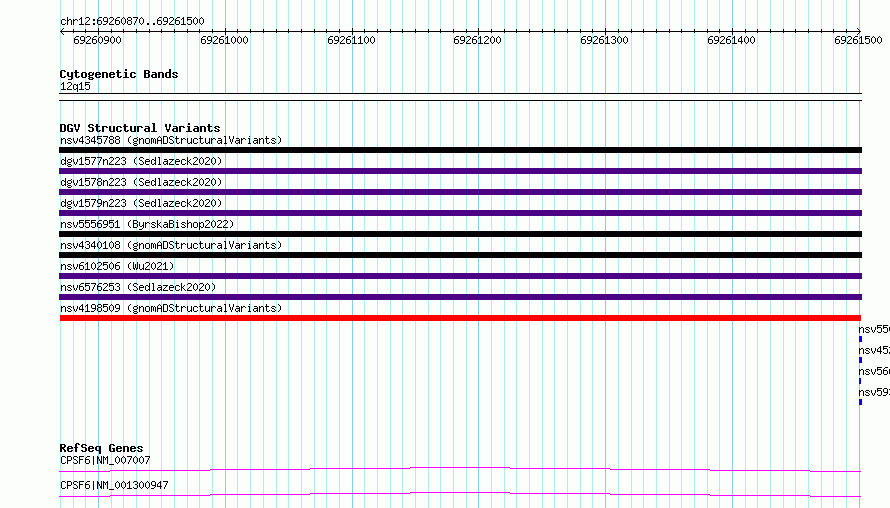This screenshot has height=508, width=890.
Task: Open variant nsv6102506 (Wu2021) label
Action: (117, 266)
